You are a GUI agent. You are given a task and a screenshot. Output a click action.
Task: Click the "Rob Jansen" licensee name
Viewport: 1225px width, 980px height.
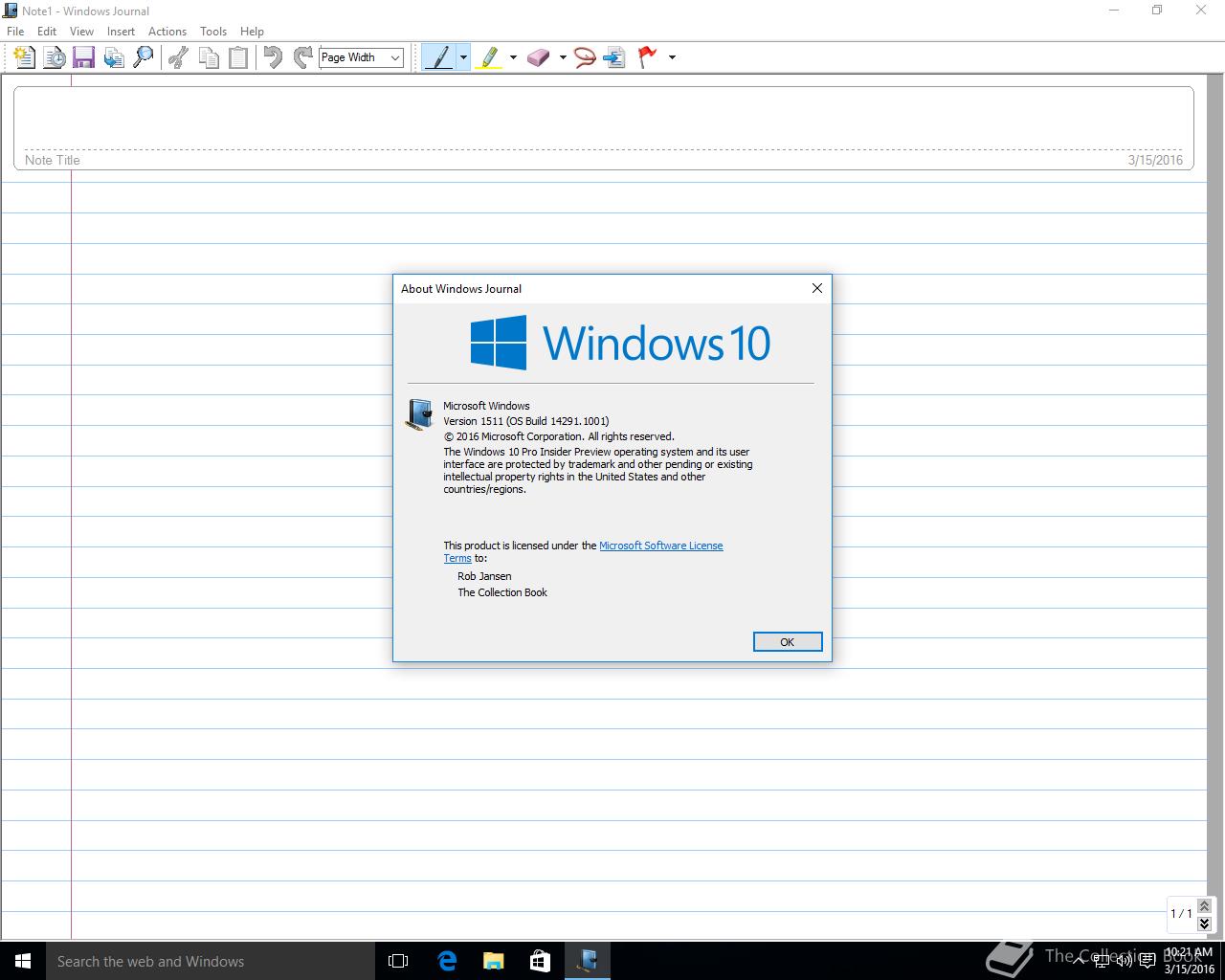tap(484, 576)
